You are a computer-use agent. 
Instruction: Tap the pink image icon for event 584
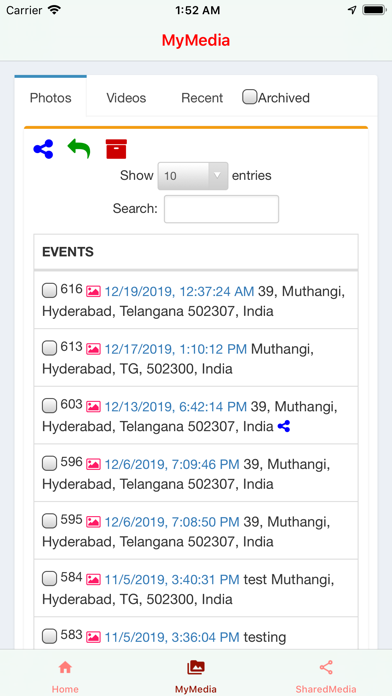[x=93, y=579]
